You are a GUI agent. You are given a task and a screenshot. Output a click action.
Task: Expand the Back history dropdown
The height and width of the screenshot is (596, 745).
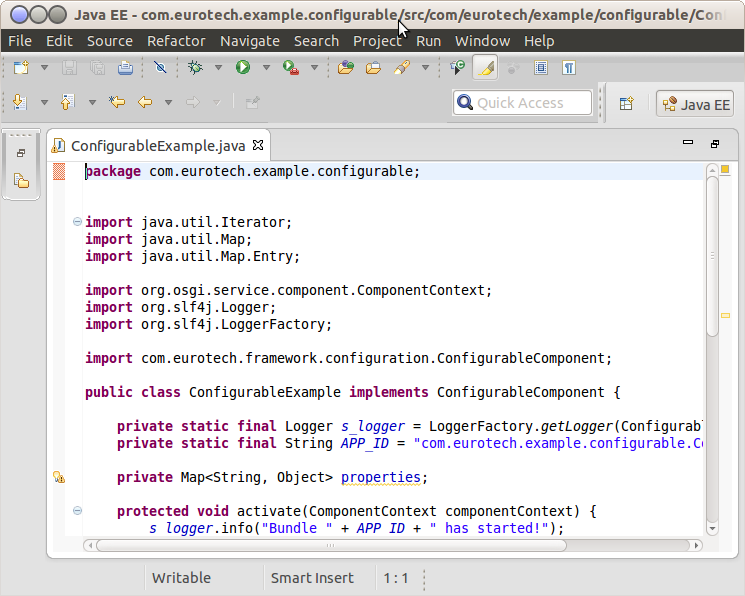[x=168, y=102]
